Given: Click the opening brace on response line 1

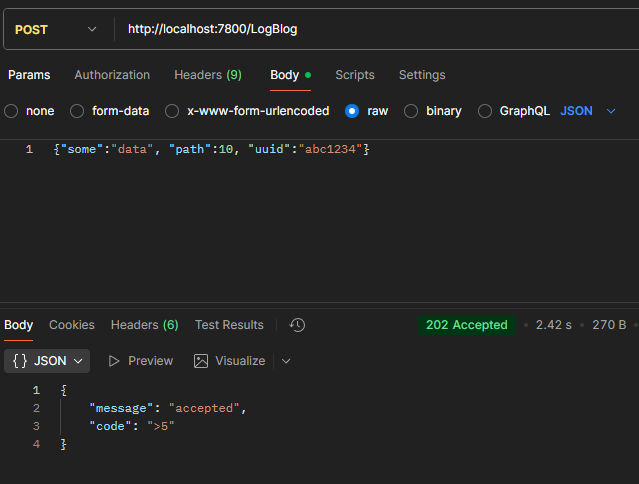Looking at the screenshot, I should pos(64,390).
